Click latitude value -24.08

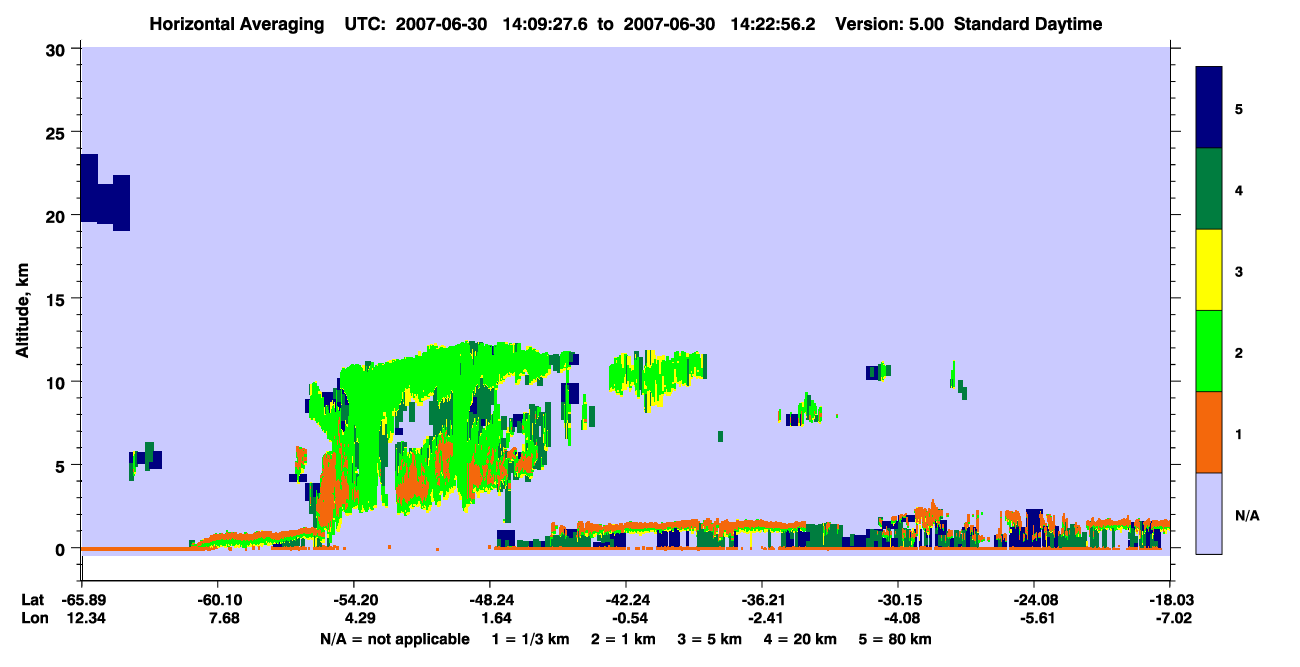click(1034, 600)
